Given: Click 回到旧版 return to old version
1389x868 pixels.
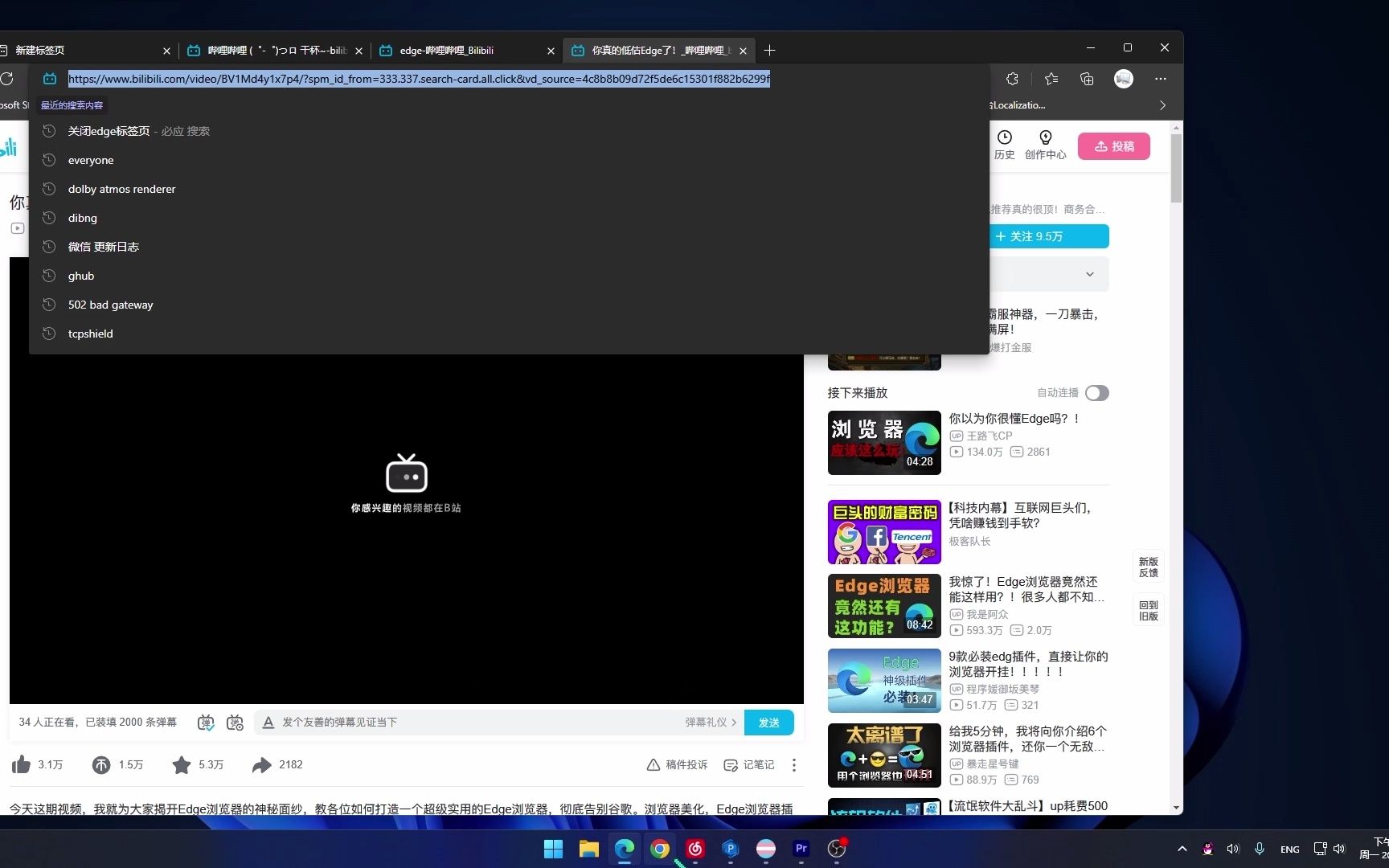Looking at the screenshot, I should pos(1149,611).
